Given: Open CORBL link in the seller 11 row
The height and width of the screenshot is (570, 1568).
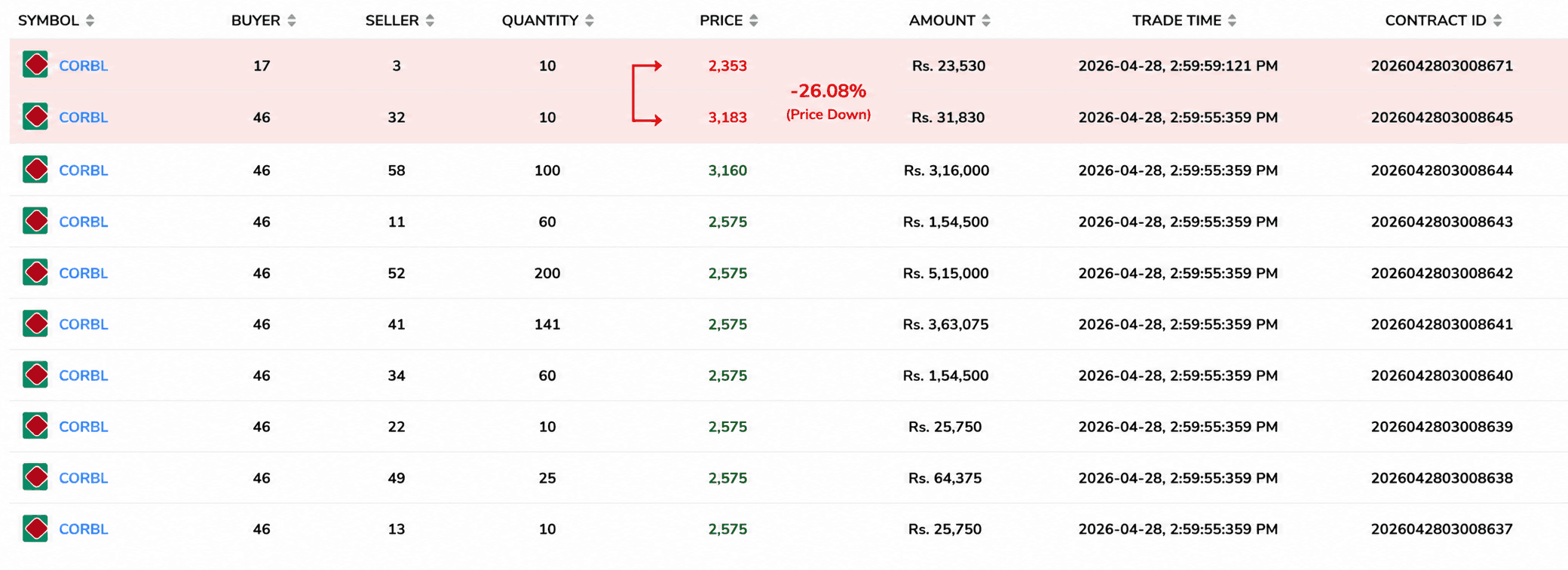Looking at the screenshot, I should point(84,222).
